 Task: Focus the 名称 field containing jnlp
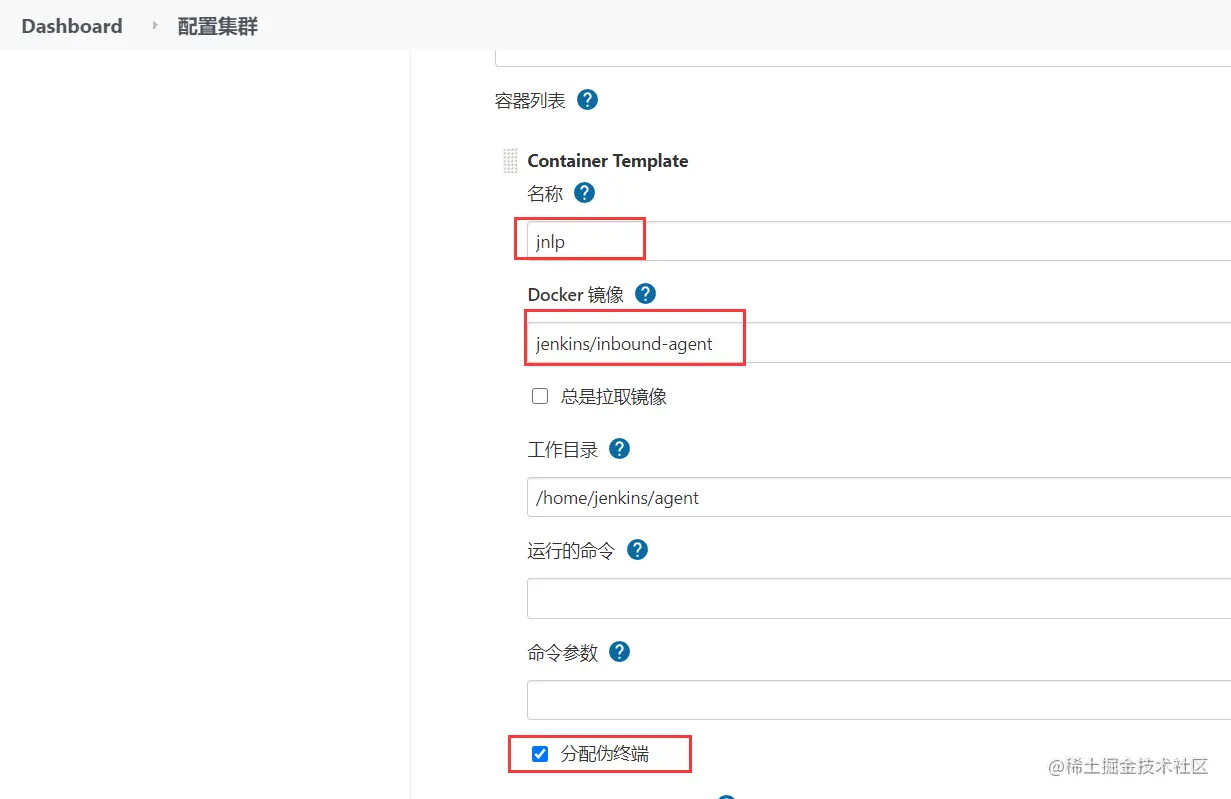[879, 241]
